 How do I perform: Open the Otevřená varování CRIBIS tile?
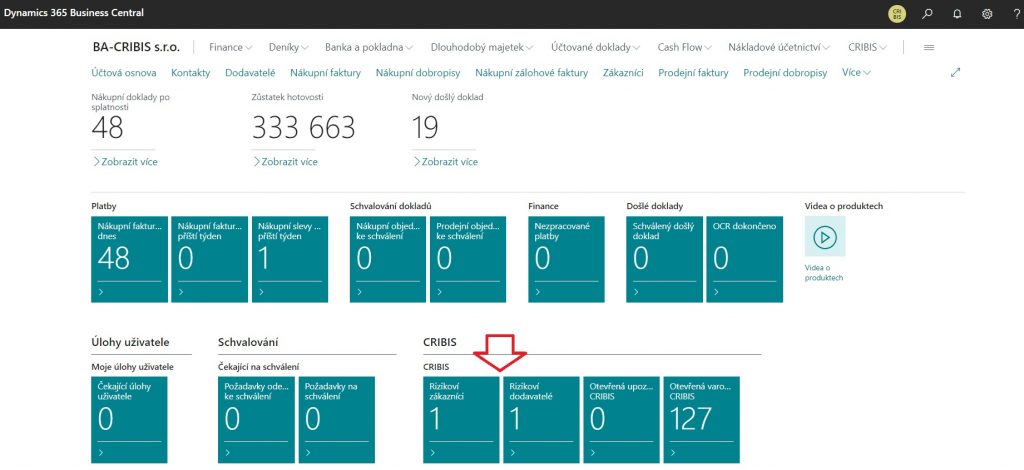(x=702, y=419)
